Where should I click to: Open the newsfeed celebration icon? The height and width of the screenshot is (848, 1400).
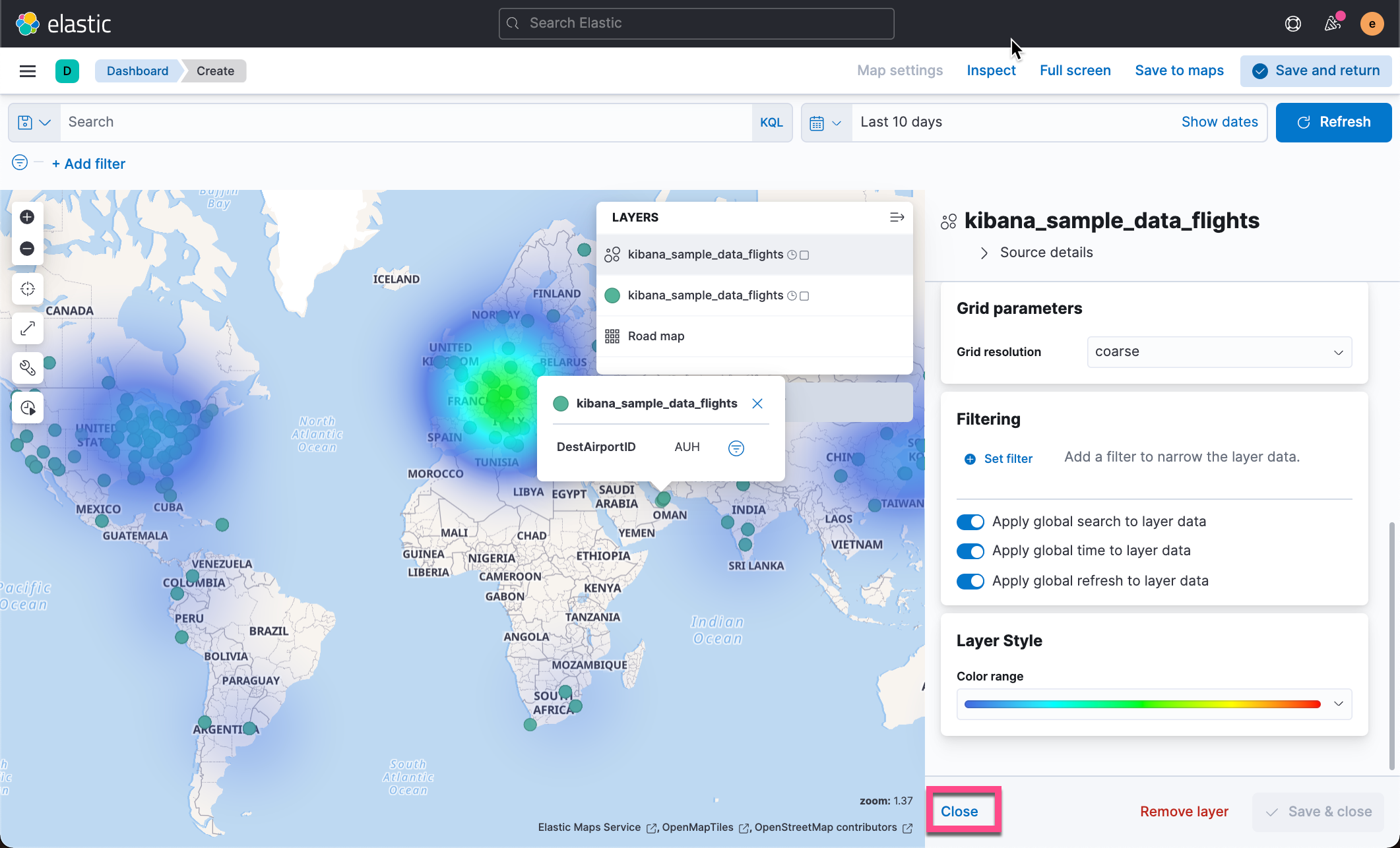(x=1333, y=24)
